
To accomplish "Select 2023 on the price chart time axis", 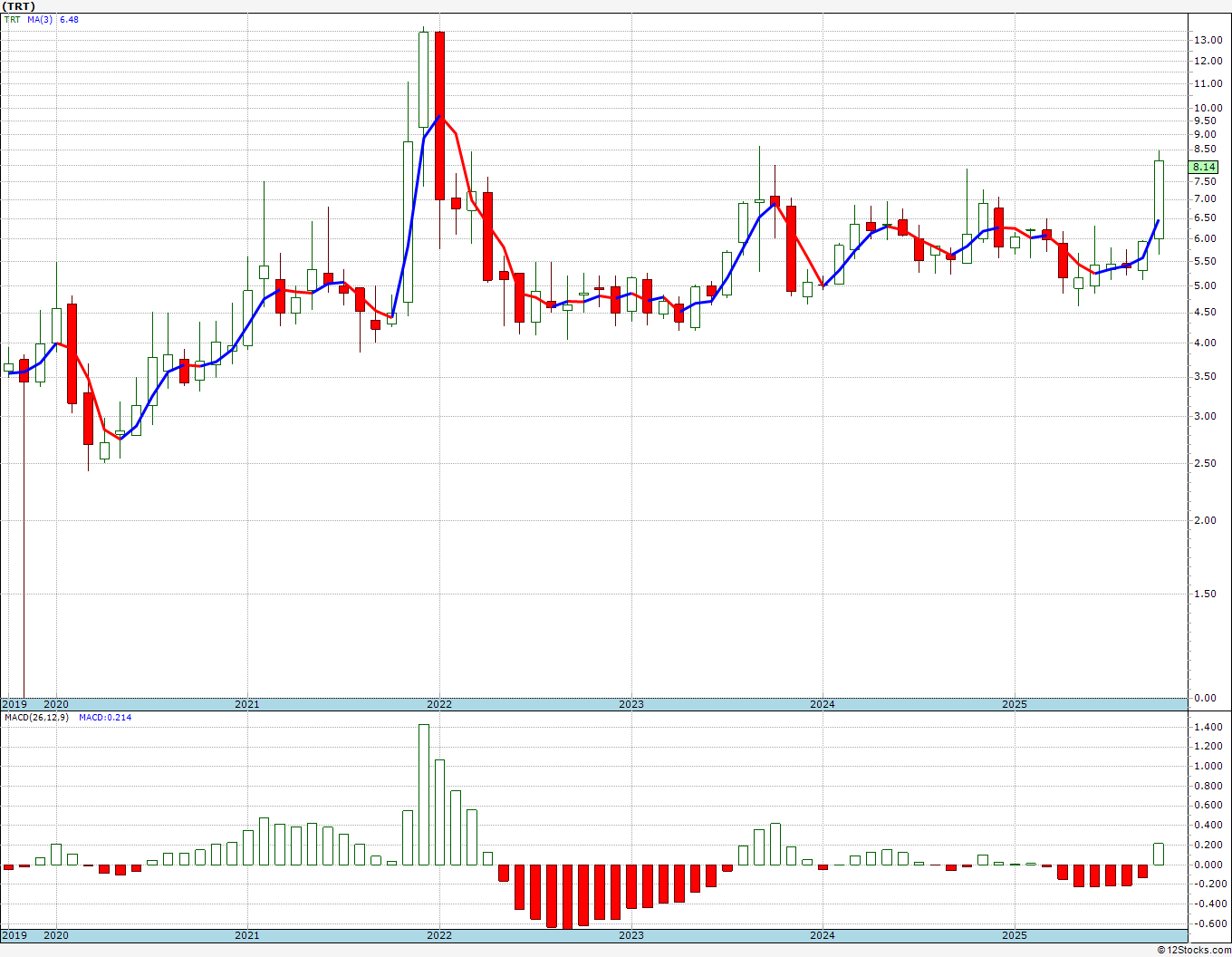I will pos(631,704).
